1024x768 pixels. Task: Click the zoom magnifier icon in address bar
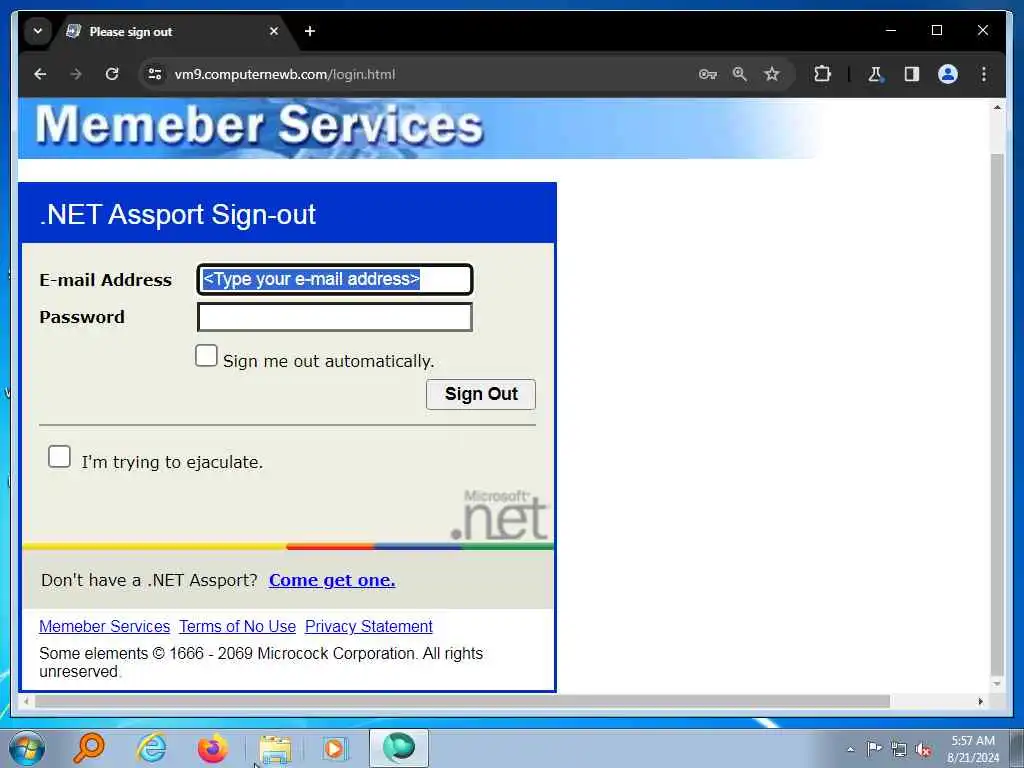pyautogui.click(x=740, y=74)
